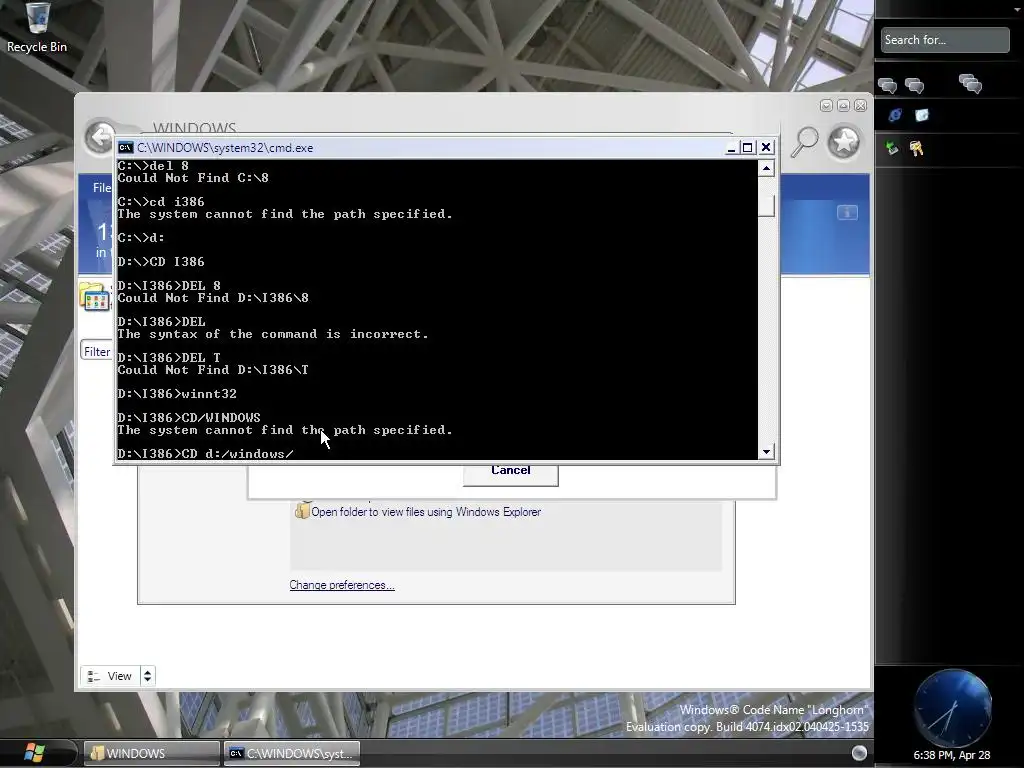Click the explorer window's middle caption button
Screen dimensions: 1024x768
843,106
